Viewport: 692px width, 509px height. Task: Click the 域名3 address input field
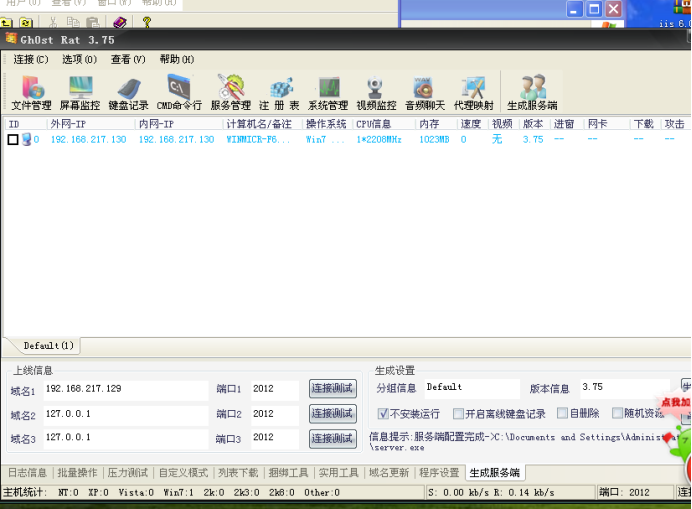(x=126, y=439)
